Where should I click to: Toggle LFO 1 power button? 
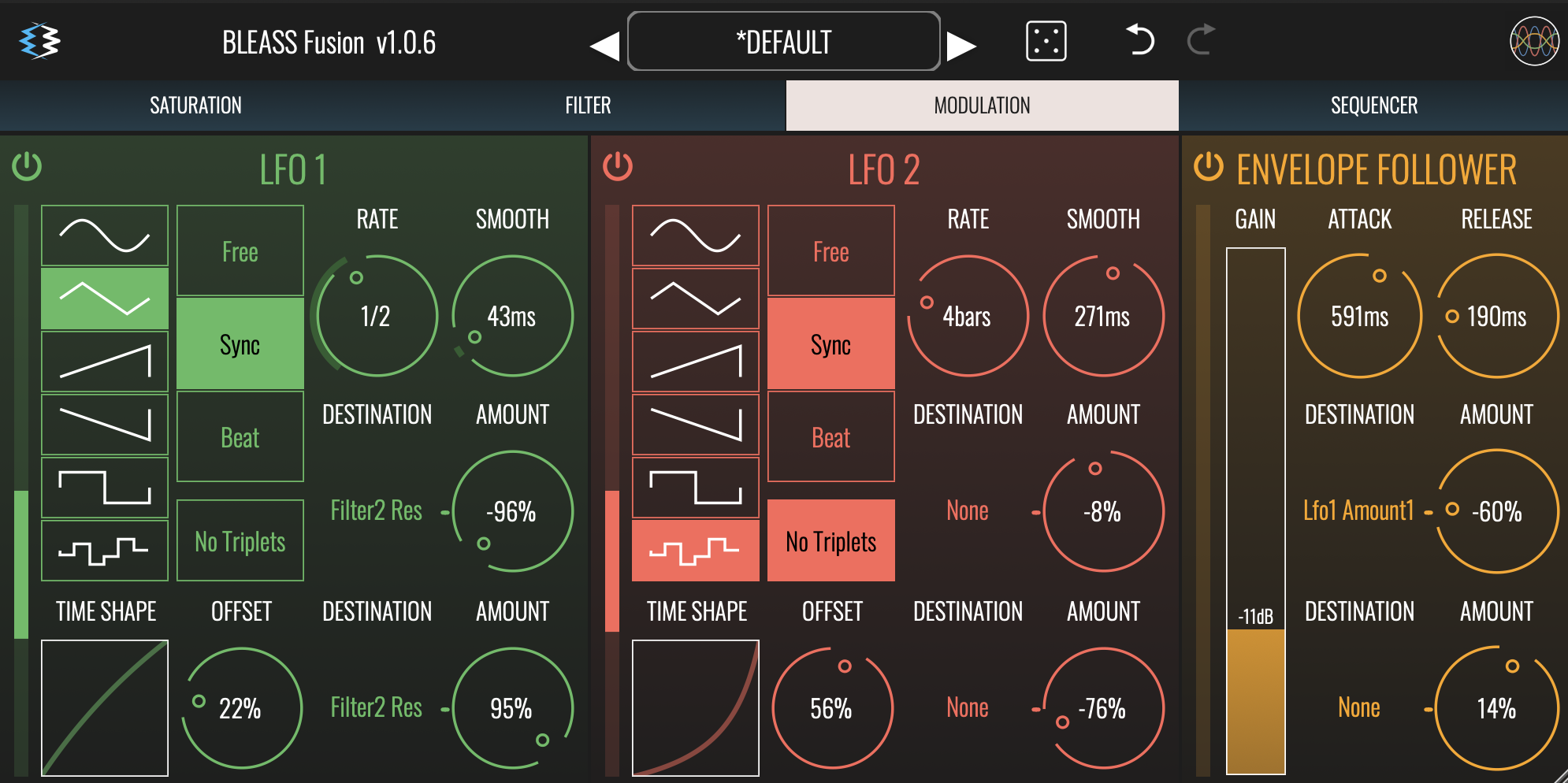tap(27, 166)
